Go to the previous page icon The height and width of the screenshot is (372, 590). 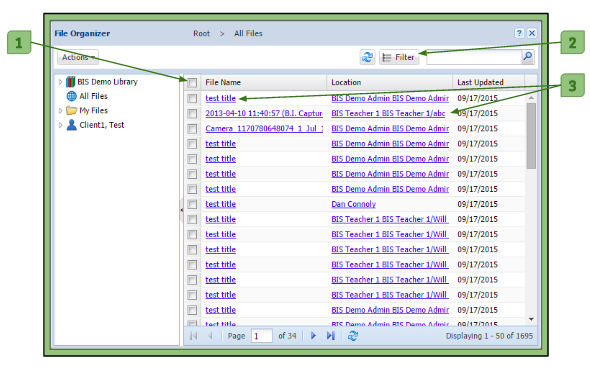click(210, 336)
